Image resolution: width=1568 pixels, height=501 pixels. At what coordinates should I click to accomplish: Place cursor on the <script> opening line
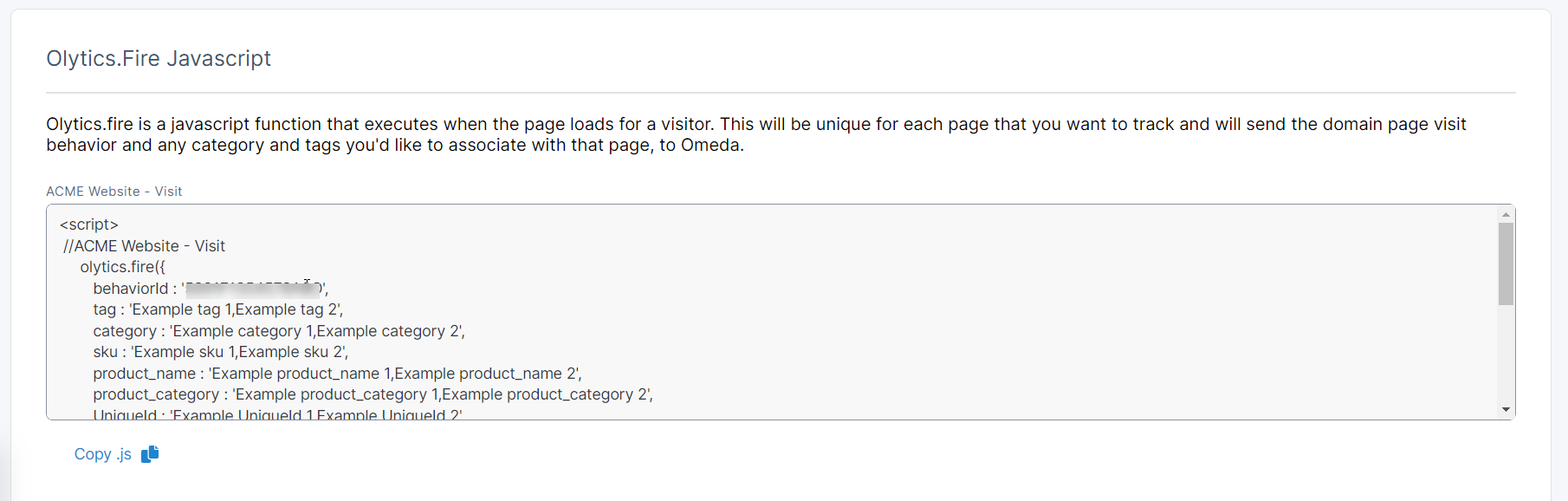tap(89, 225)
